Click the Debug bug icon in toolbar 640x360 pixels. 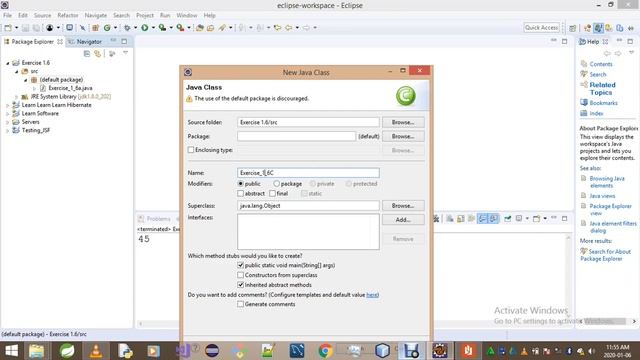coord(127,28)
